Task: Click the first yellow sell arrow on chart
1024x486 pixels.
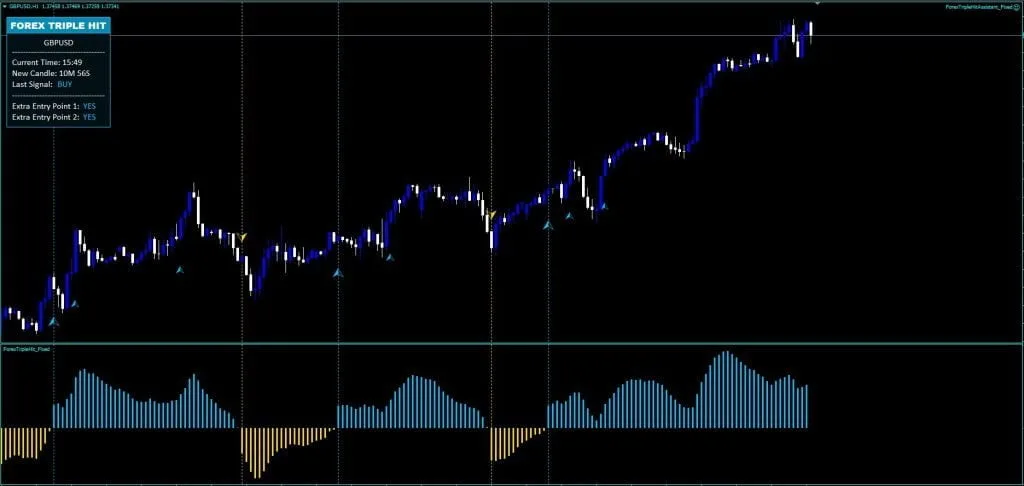Action: (243, 237)
